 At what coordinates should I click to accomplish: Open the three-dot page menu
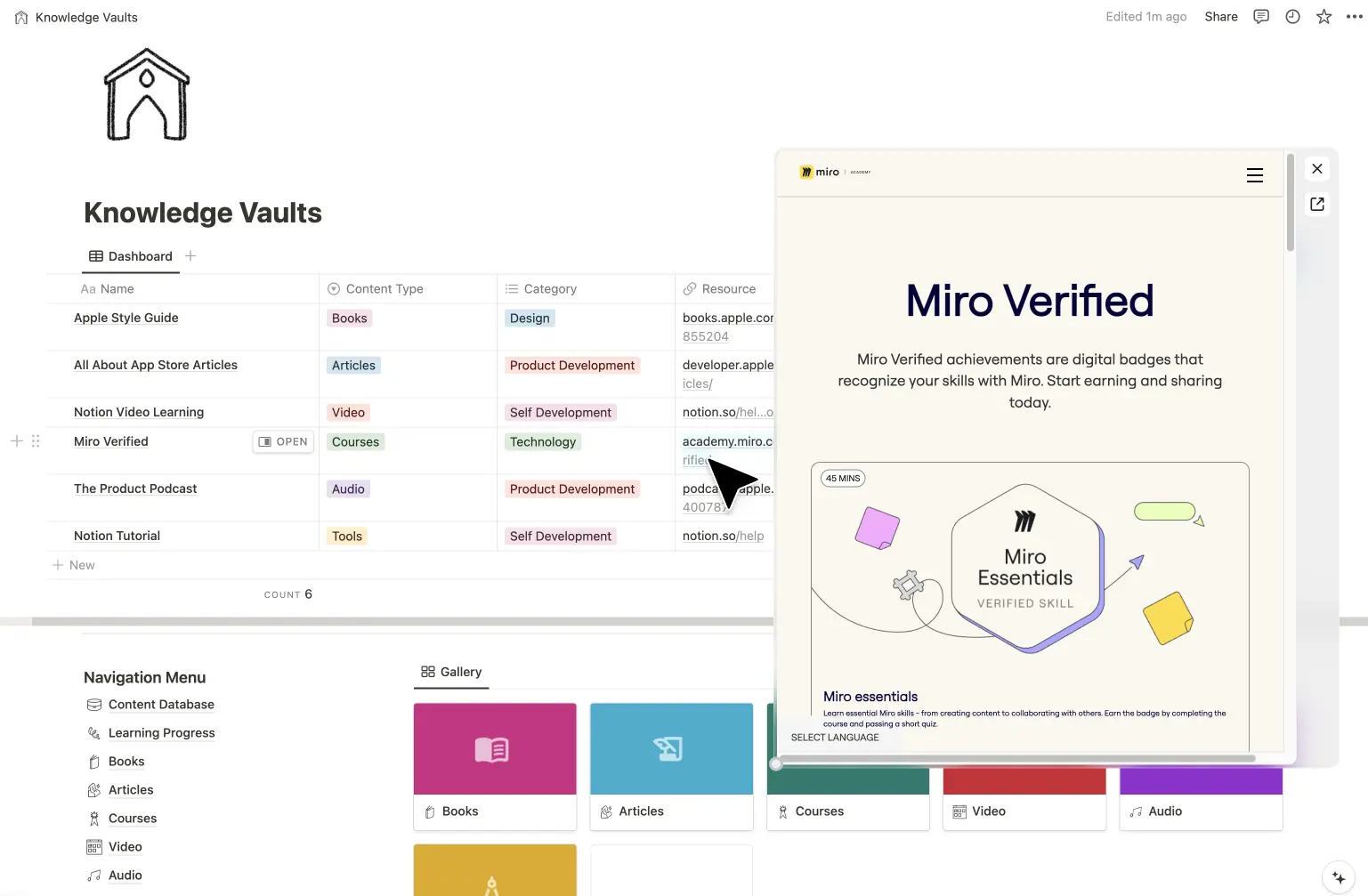pos(1355,17)
